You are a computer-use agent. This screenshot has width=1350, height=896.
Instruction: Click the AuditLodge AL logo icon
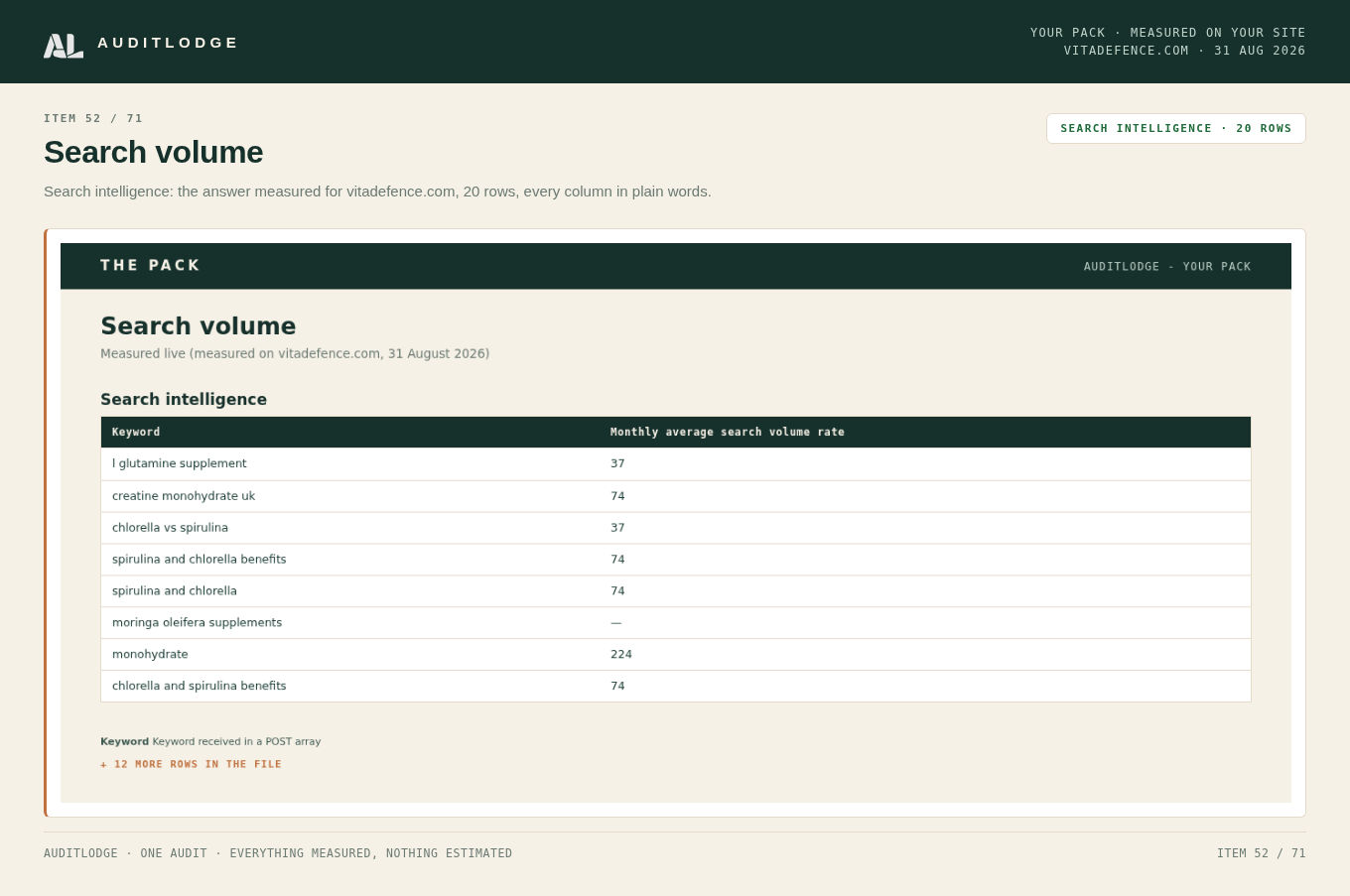click(x=64, y=46)
